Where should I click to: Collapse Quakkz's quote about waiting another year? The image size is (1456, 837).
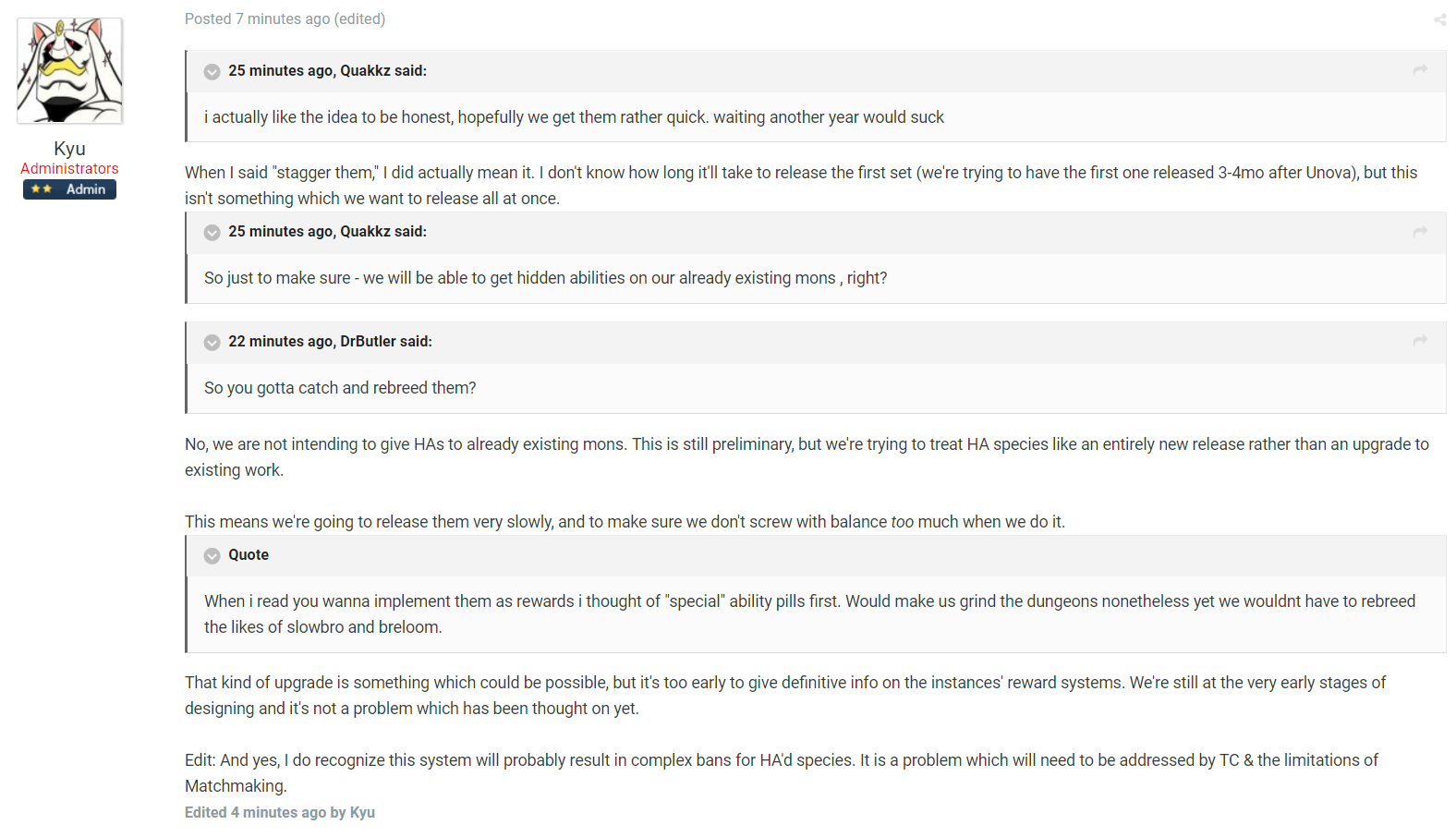click(212, 72)
